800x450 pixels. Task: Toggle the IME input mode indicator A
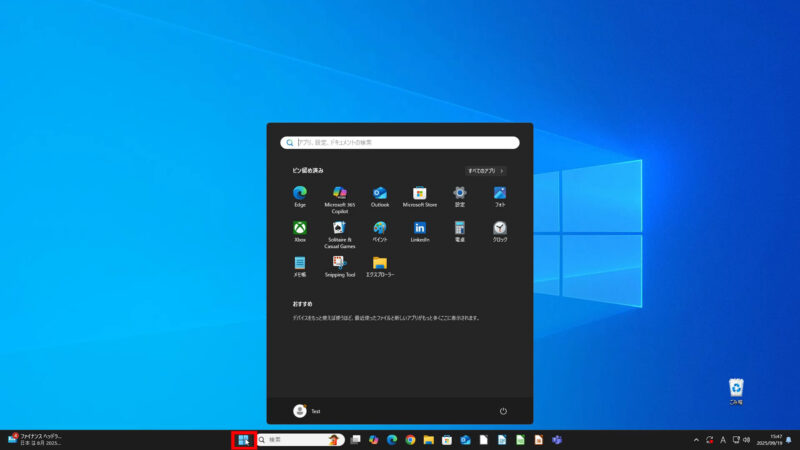pyautogui.click(x=723, y=440)
